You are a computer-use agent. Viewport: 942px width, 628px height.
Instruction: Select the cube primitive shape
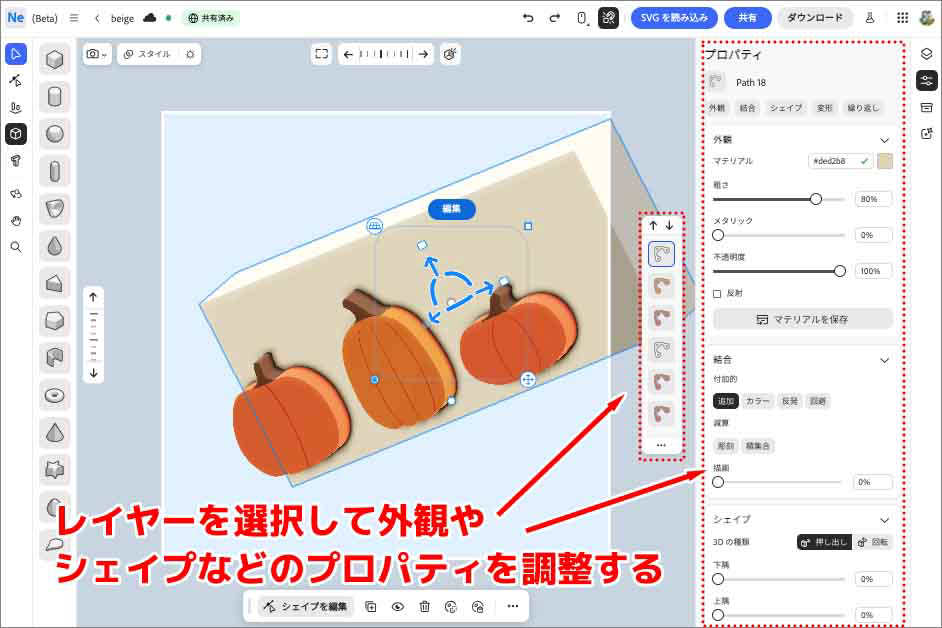[x=54, y=61]
